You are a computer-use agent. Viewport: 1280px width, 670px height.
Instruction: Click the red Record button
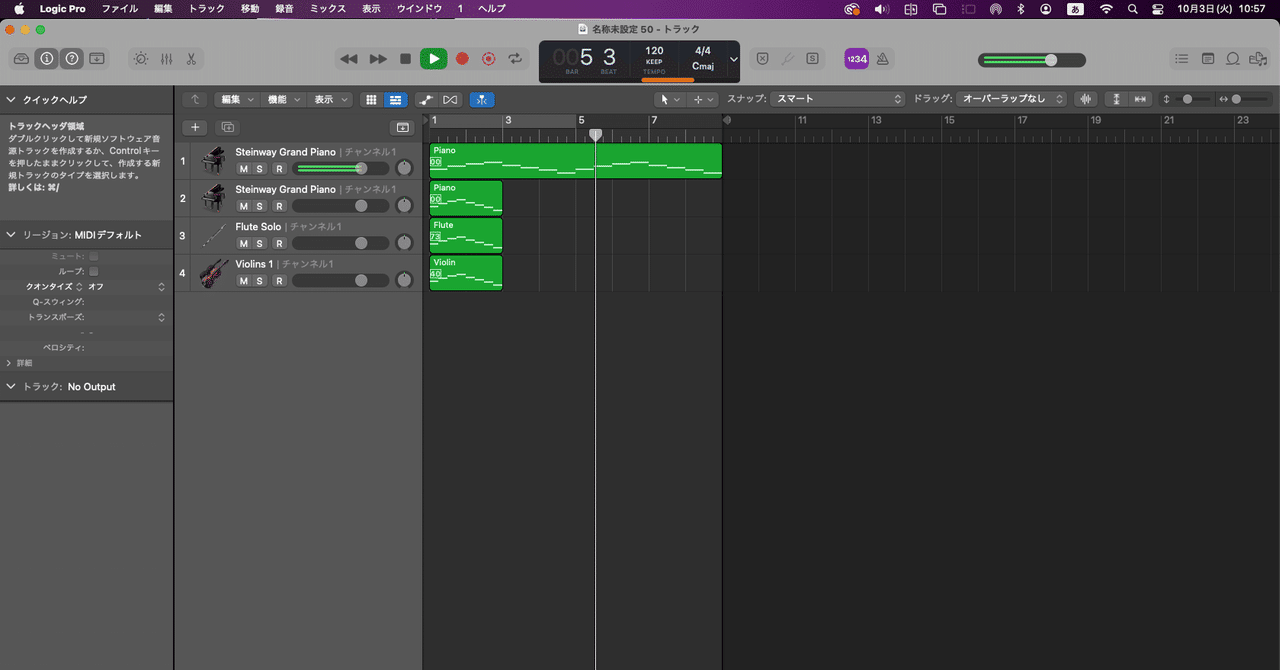462,59
